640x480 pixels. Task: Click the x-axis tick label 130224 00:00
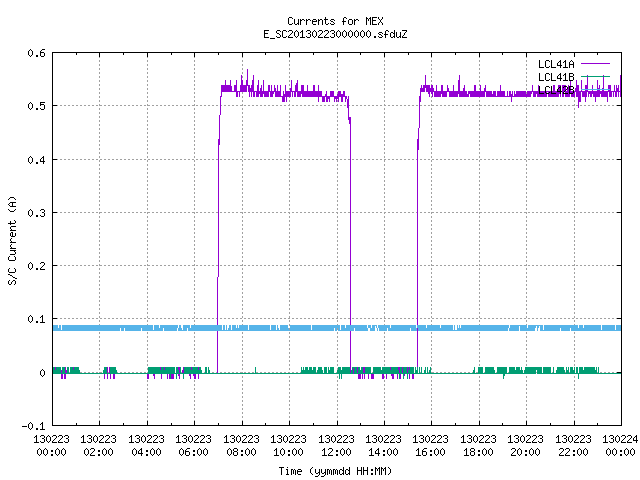pos(620,446)
